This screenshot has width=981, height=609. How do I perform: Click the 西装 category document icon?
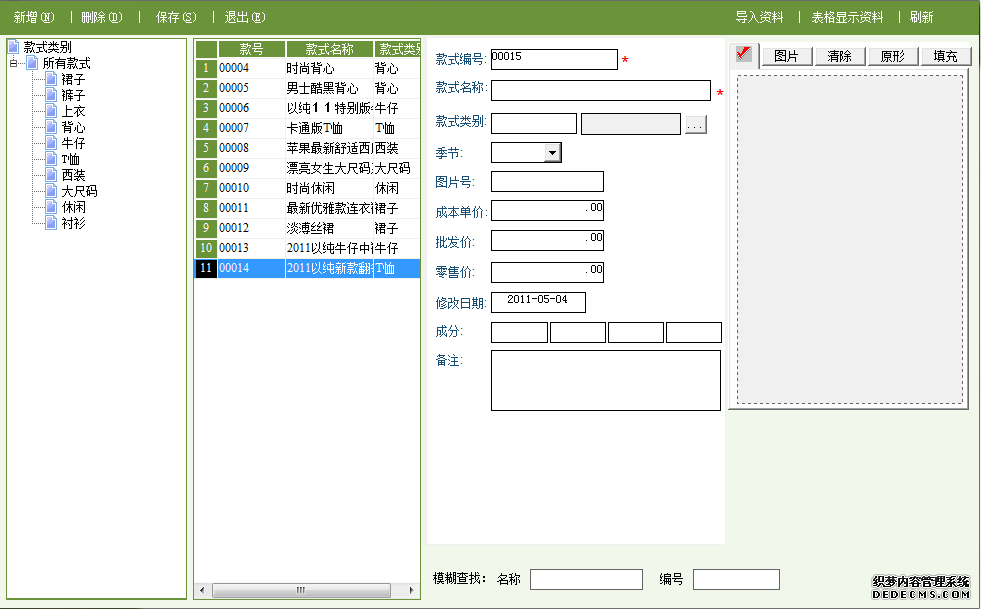click(x=52, y=175)
